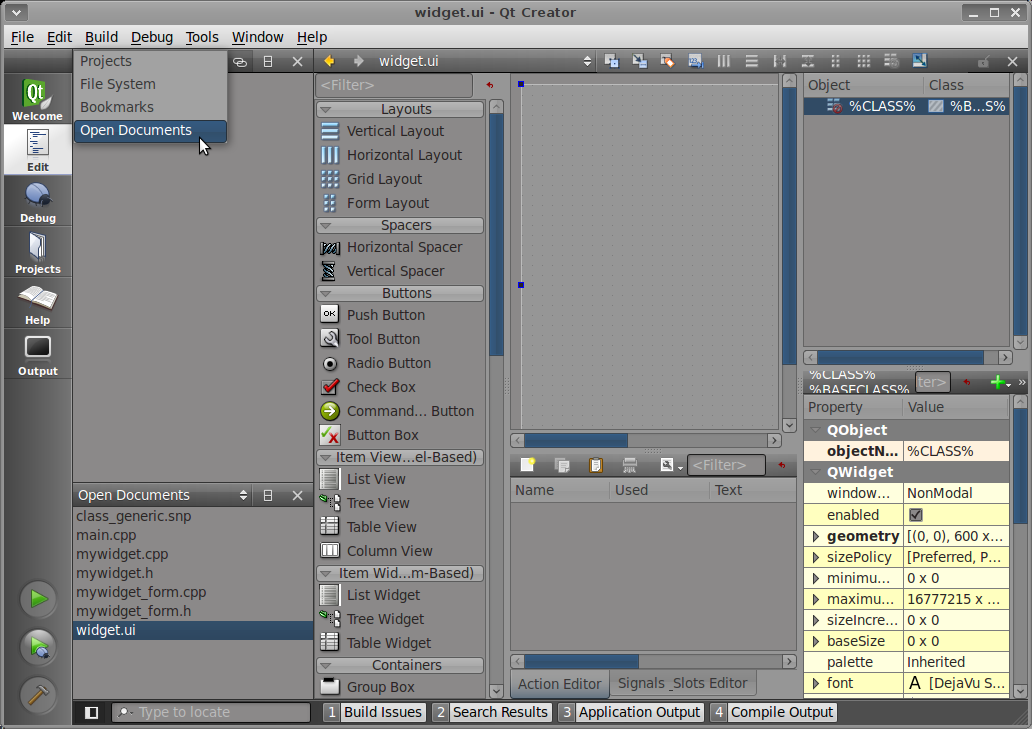Click the Output mode icon

(37, 355)
